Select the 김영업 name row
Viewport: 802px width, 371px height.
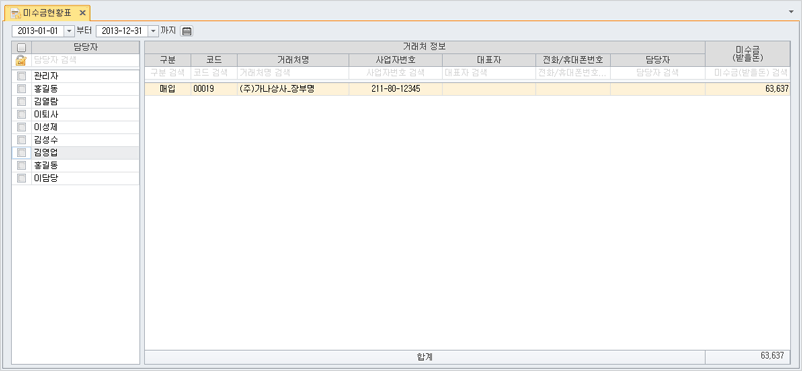click(x=85, y=153)
